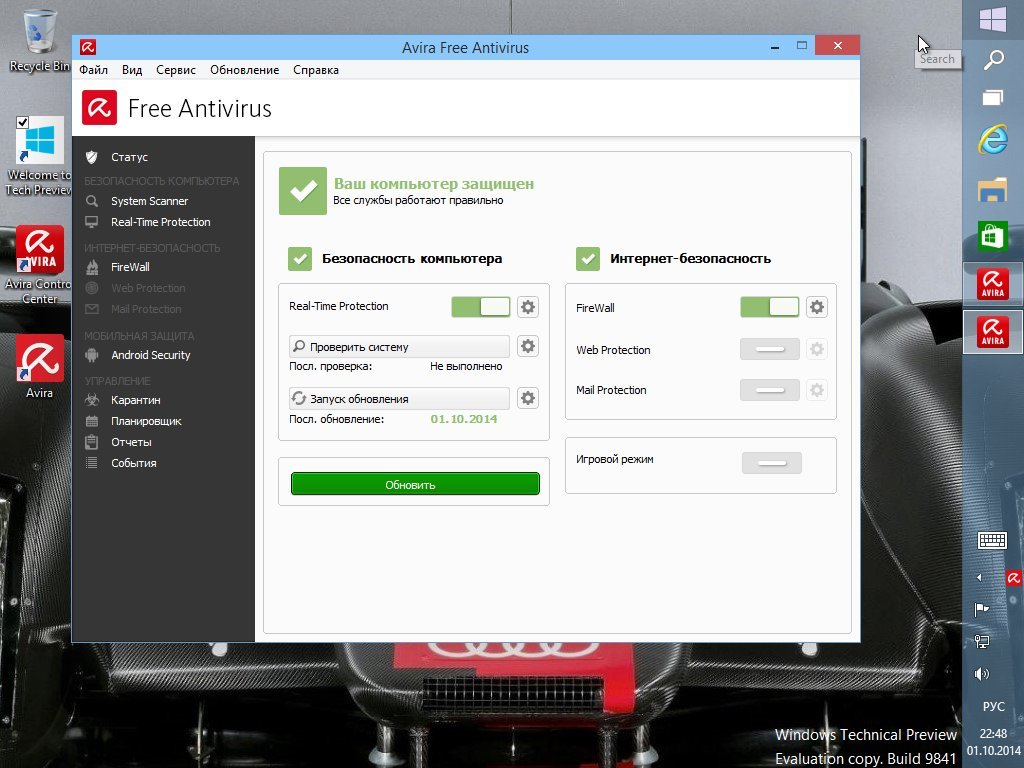Toggle the Mail Protection switch
The height and width of the screenshot is (768, 1024).
[769, 391]
